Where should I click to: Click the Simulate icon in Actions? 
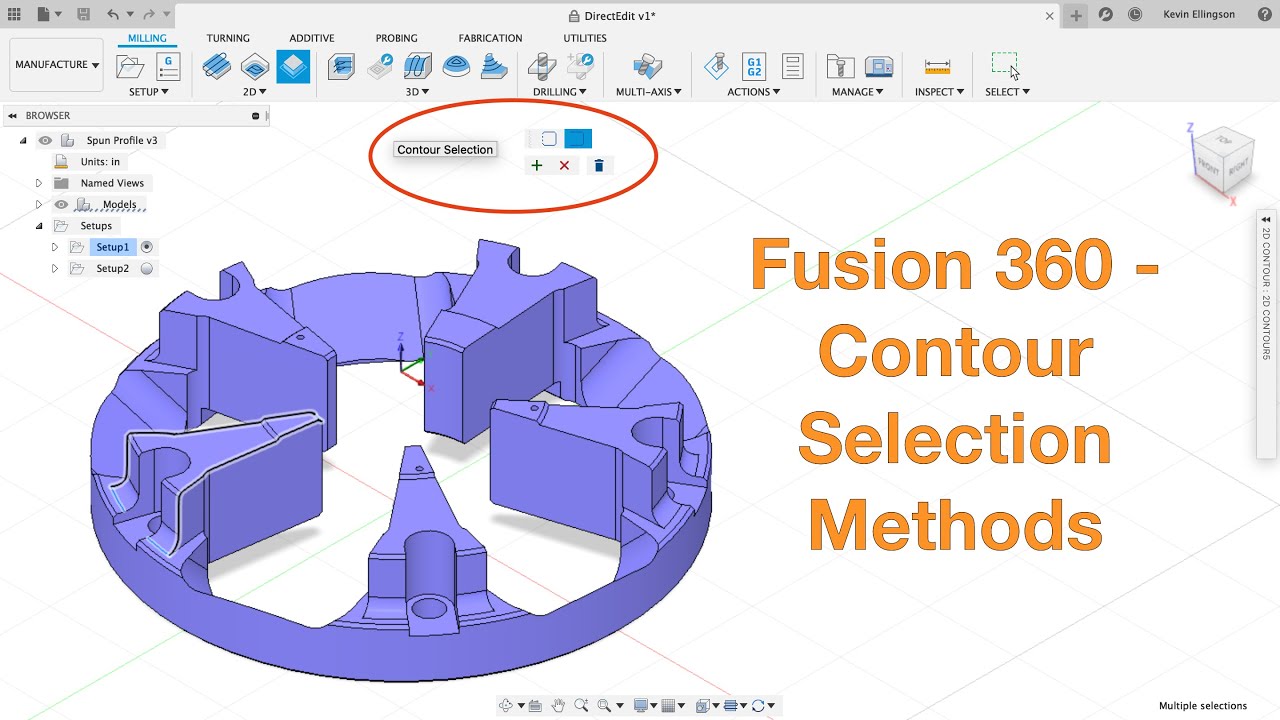716,67
